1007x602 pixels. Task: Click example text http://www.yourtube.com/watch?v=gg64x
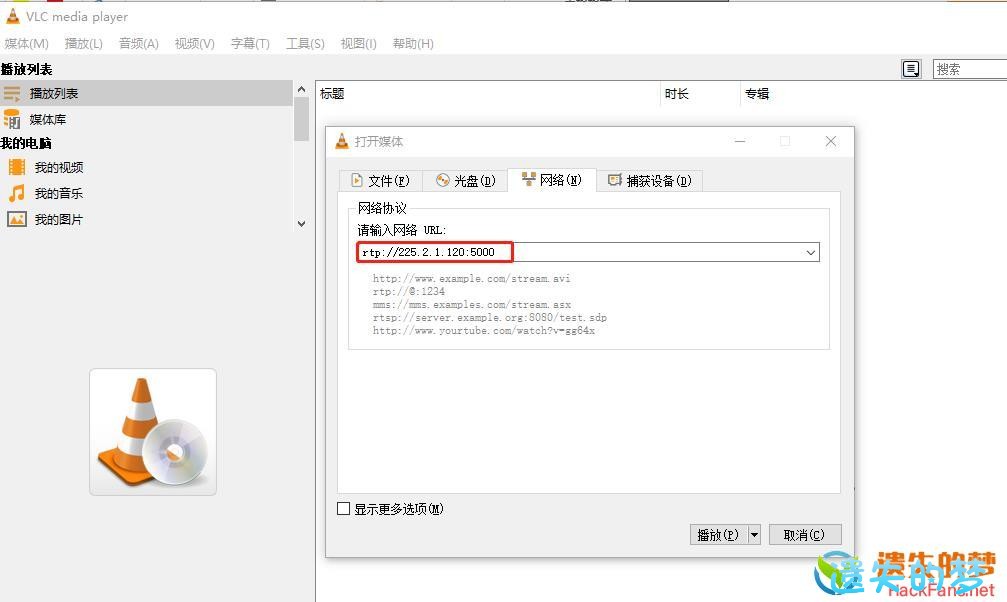tap(484, 330)
